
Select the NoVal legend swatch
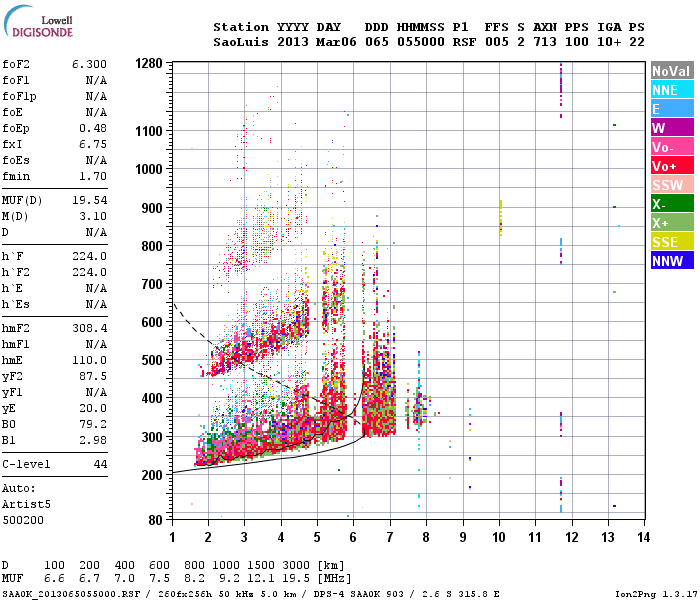[672, 71]
